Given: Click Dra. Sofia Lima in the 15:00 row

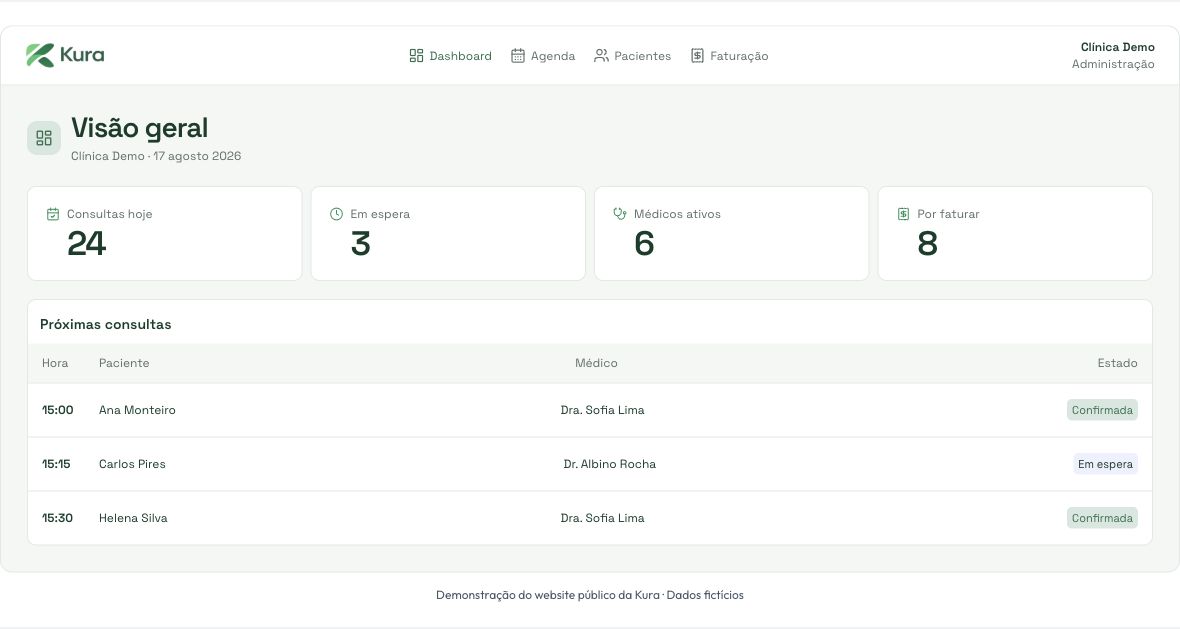Looking at the screenshot, I should (603, 410).
